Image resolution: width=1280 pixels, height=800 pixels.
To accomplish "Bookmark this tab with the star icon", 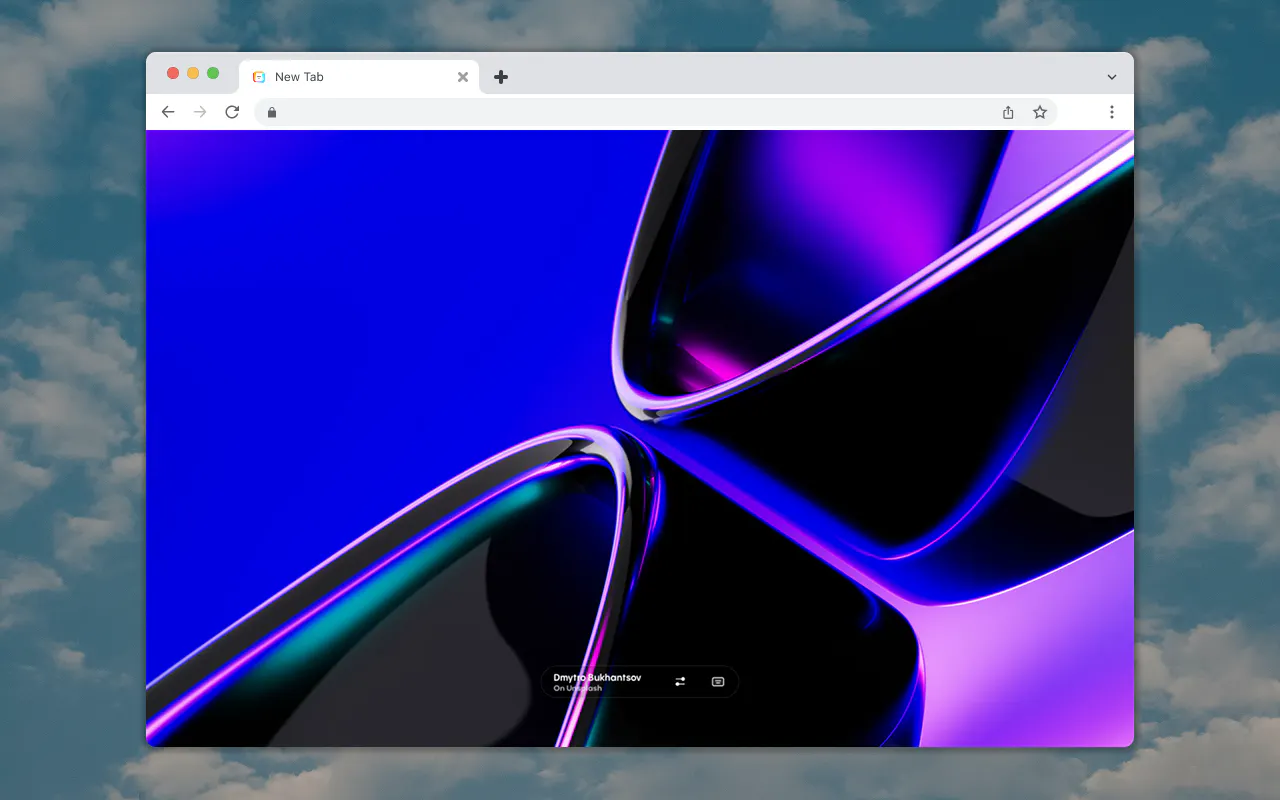I will click(x=1040, y=112).
